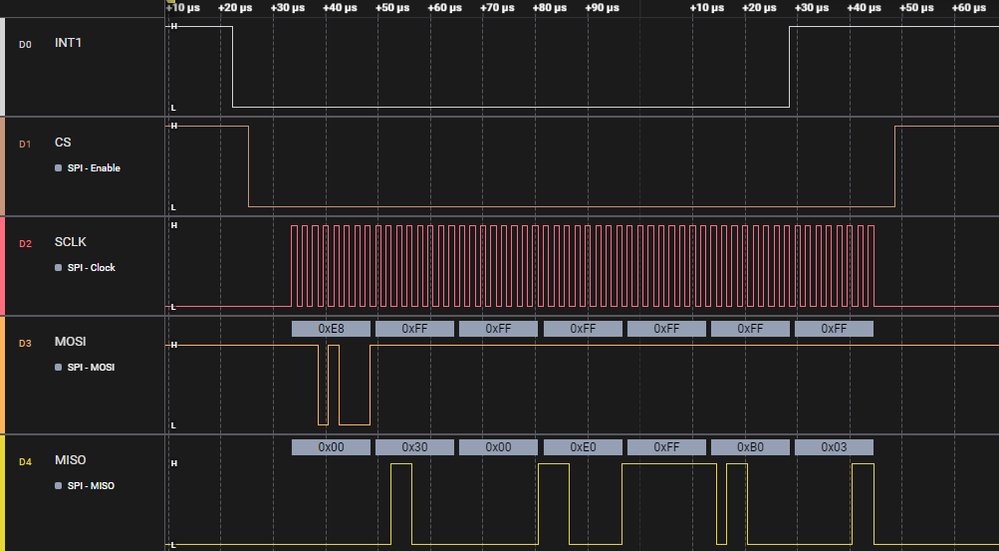This screenshot has height=551, width=999.
Task: Select the MISO 0xB0 decoded byte
Action: pyautogui.click(x=751, y=447)
